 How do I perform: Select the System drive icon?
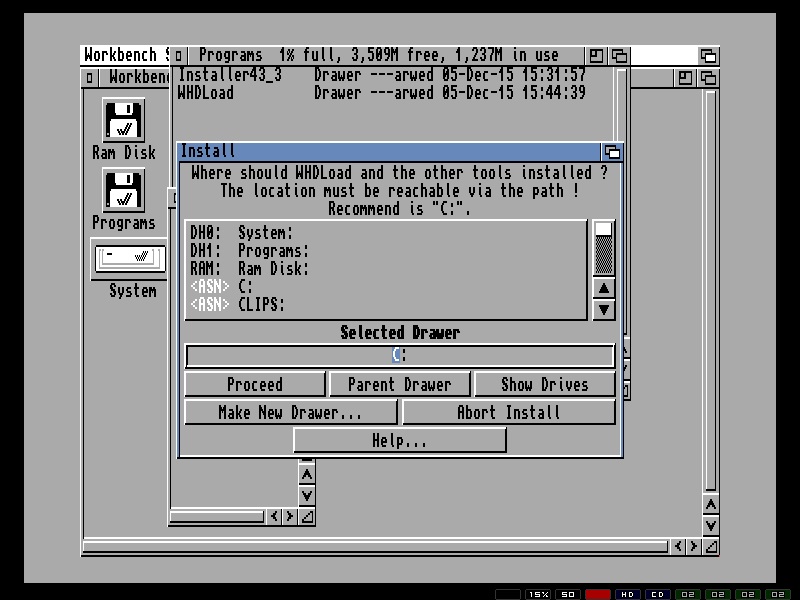[130, 258]
